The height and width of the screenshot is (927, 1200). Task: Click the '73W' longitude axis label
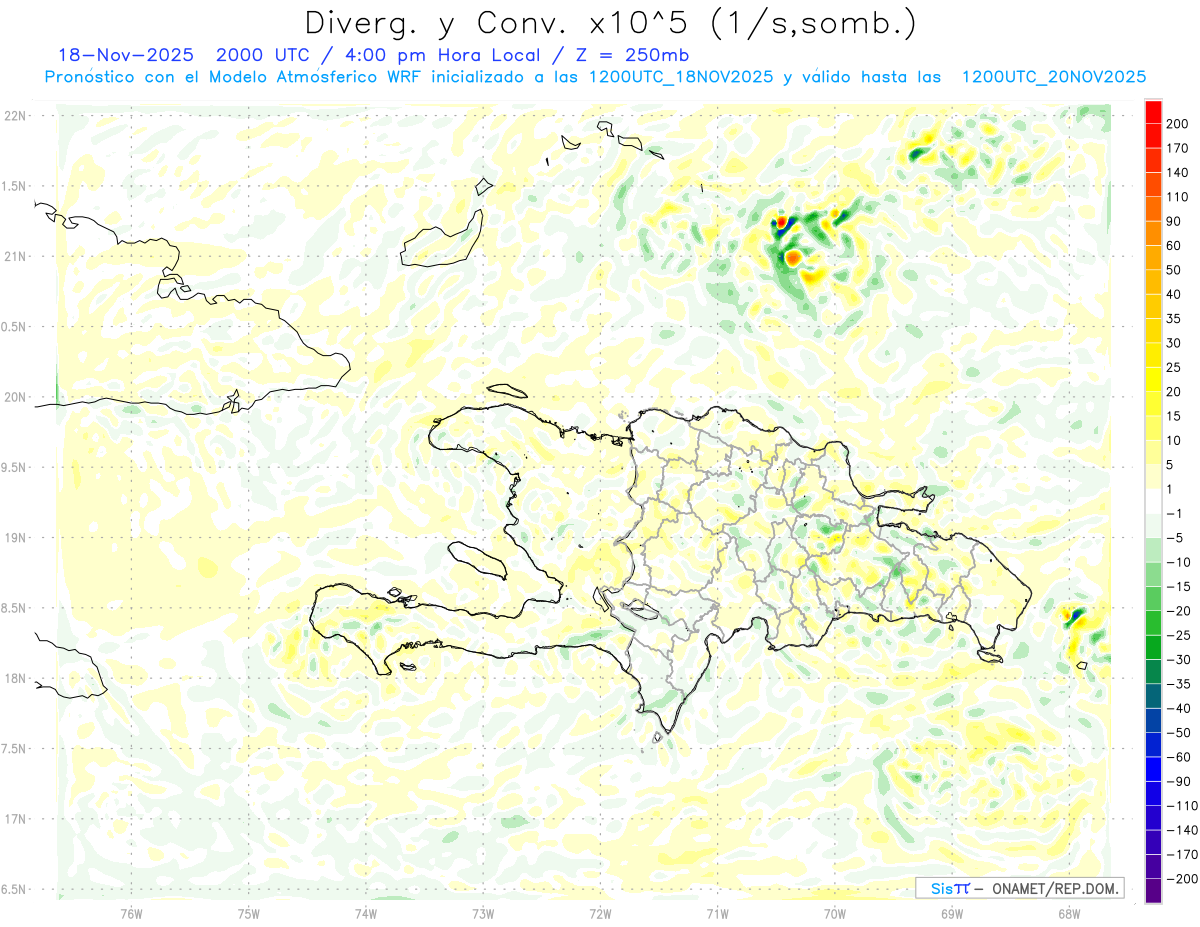[483, 914]
